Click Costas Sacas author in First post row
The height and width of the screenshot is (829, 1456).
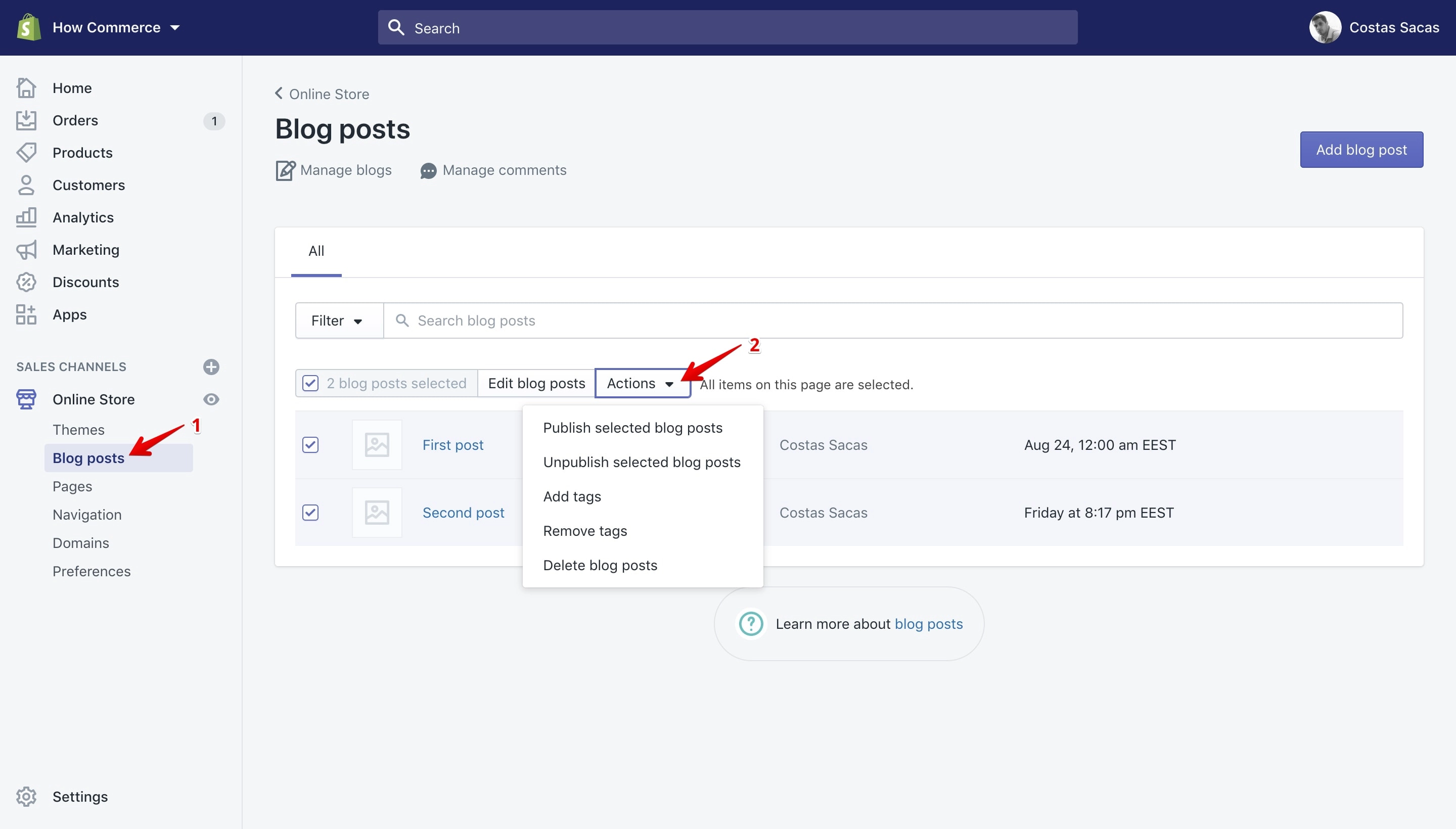point(823,445)
